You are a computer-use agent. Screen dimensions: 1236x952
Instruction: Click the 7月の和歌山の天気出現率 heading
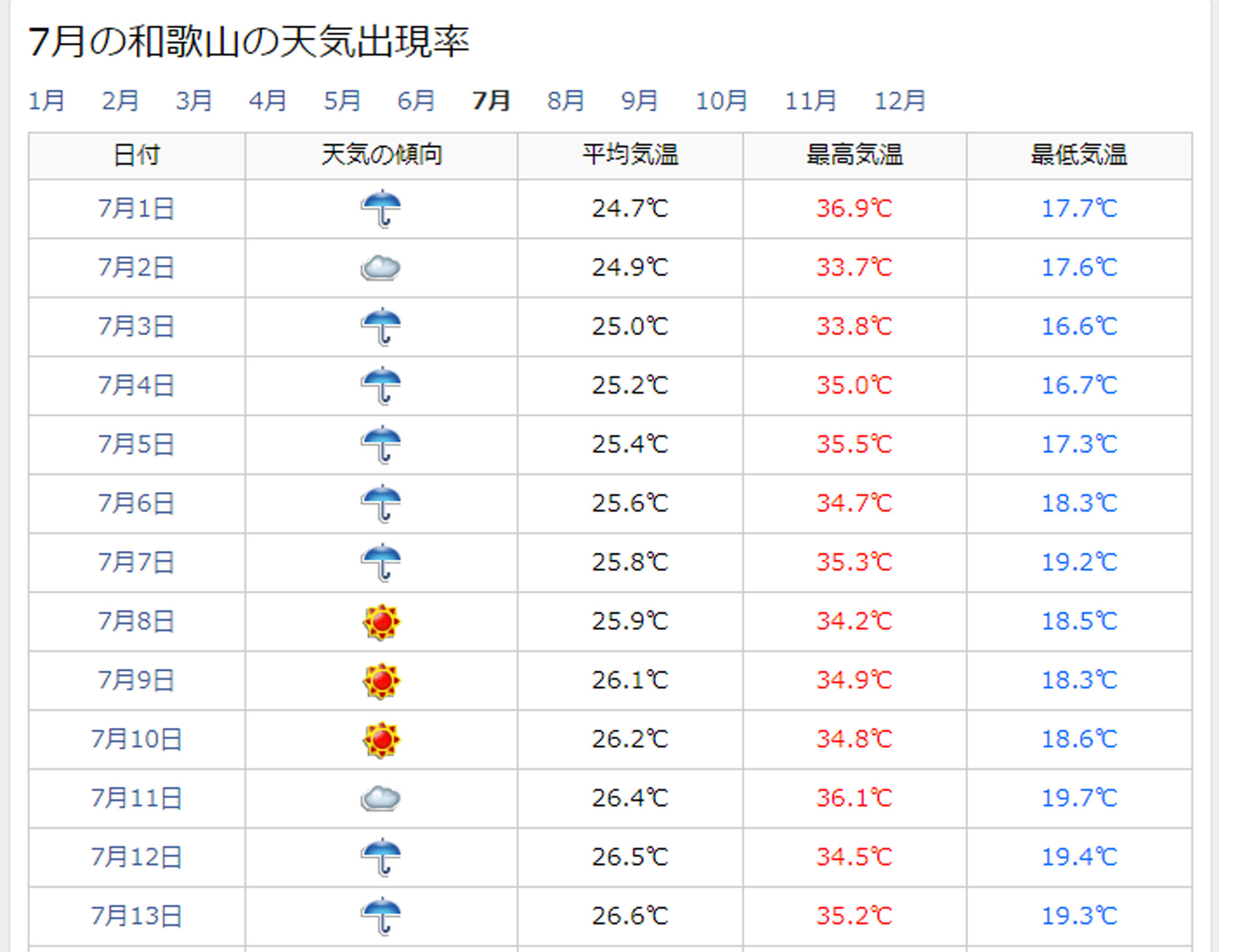pos(249,42)
